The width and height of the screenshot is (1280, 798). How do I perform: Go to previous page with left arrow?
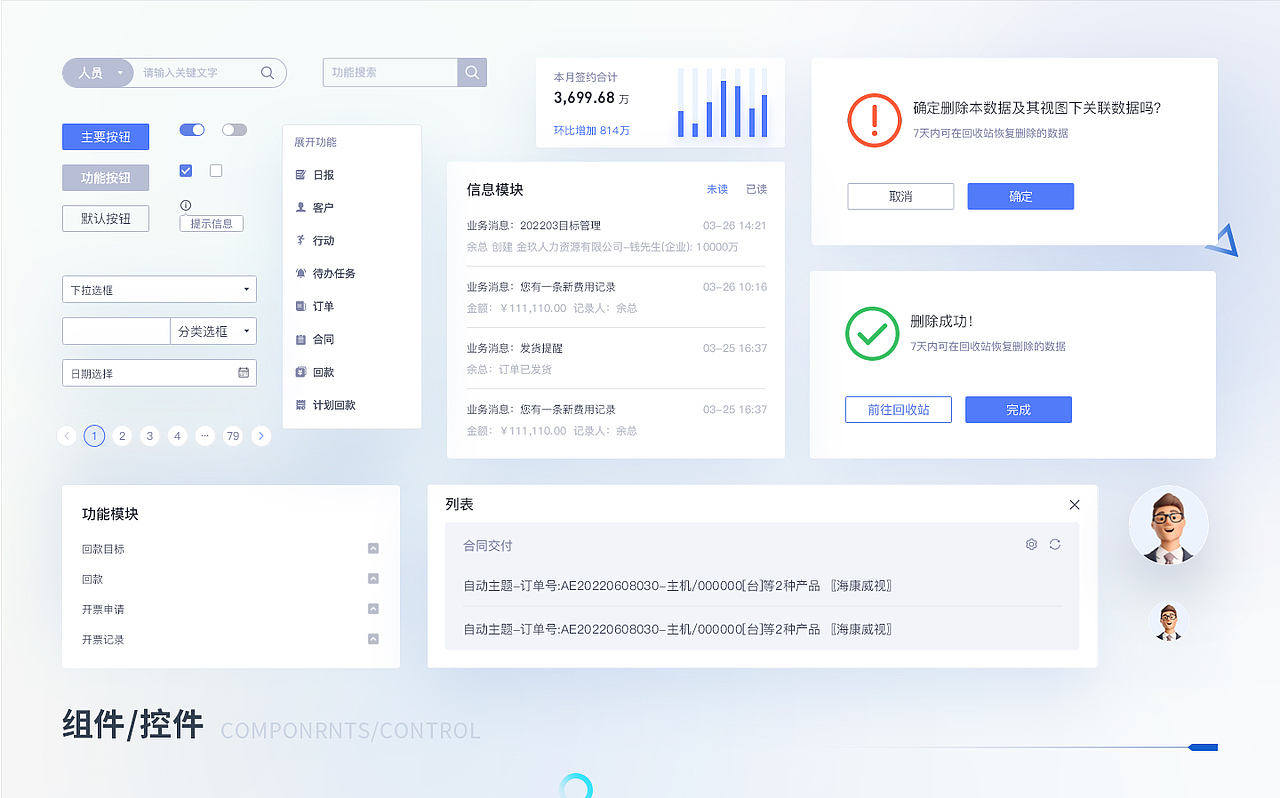pos(67,436)
